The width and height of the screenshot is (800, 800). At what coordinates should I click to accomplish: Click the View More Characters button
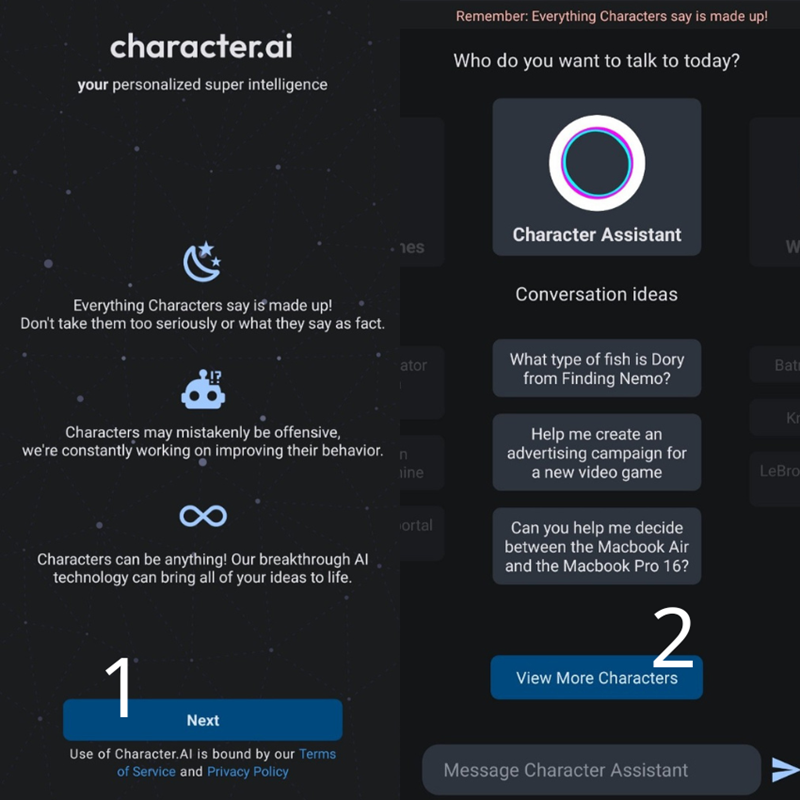pyautogui.click(x=596, y=678)
